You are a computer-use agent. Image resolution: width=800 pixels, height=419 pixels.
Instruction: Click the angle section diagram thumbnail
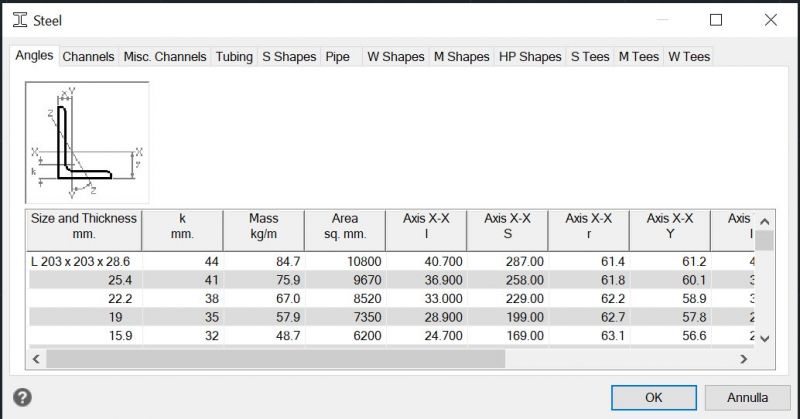click(x=87, y=142)
